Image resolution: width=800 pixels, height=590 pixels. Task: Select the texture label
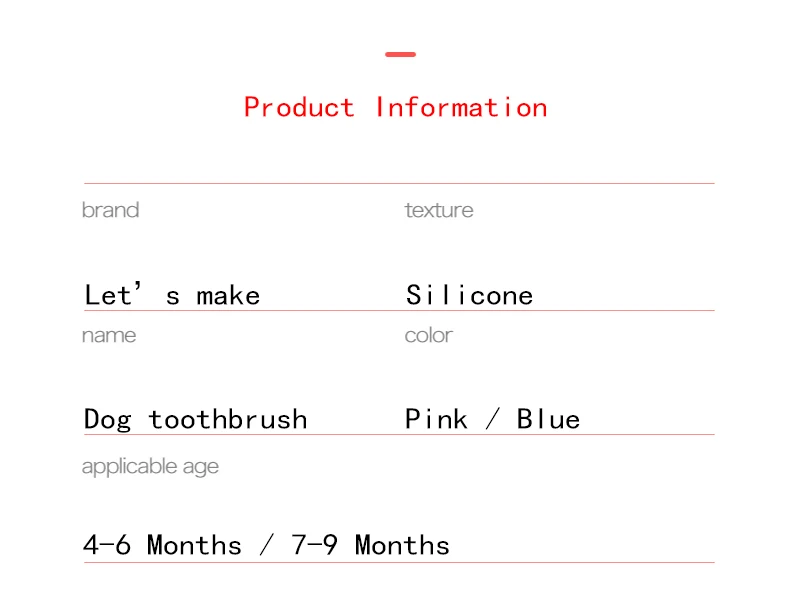tap(439, 210)
